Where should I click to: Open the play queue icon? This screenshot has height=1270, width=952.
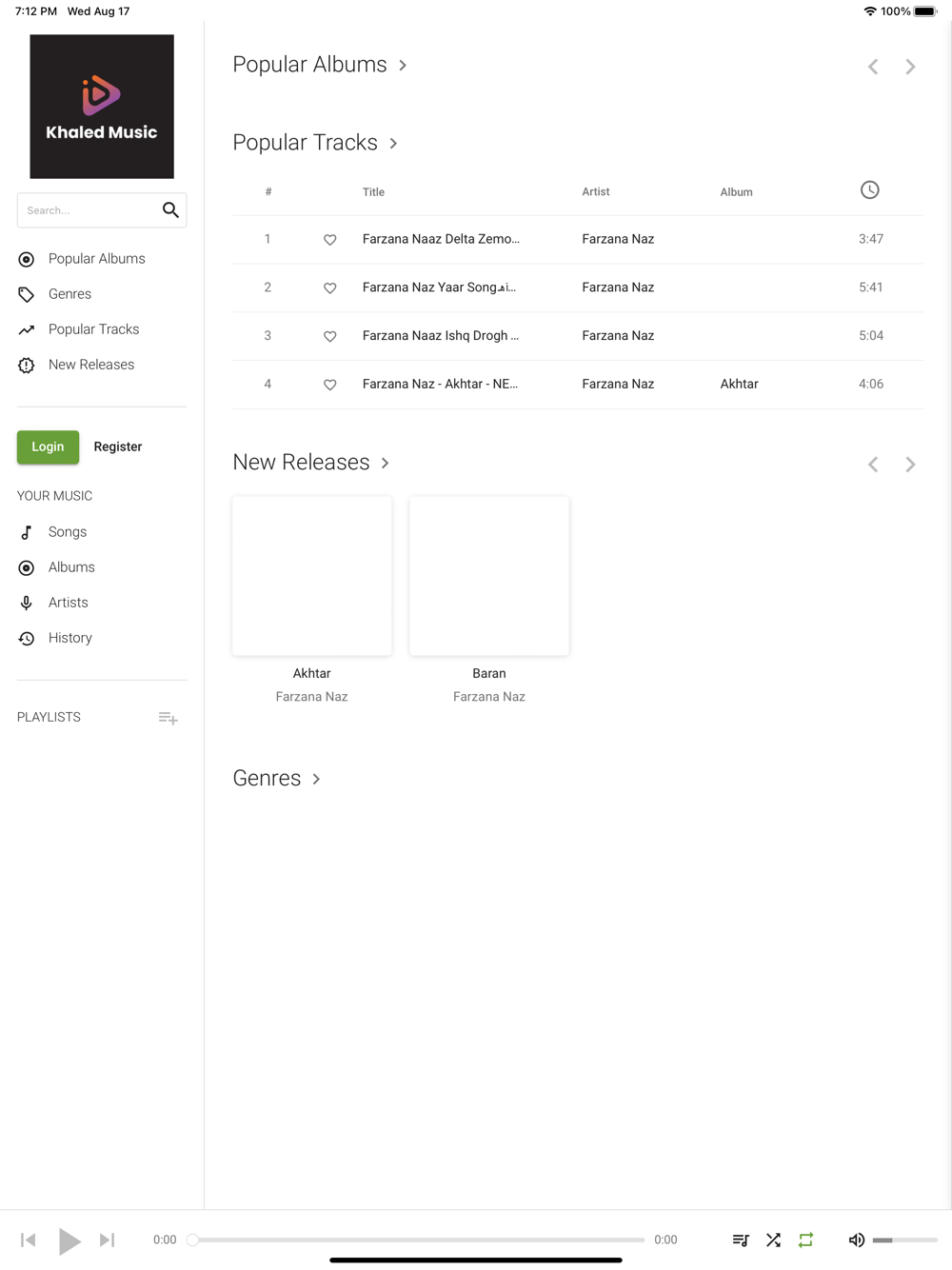(x=741, y=1240)
